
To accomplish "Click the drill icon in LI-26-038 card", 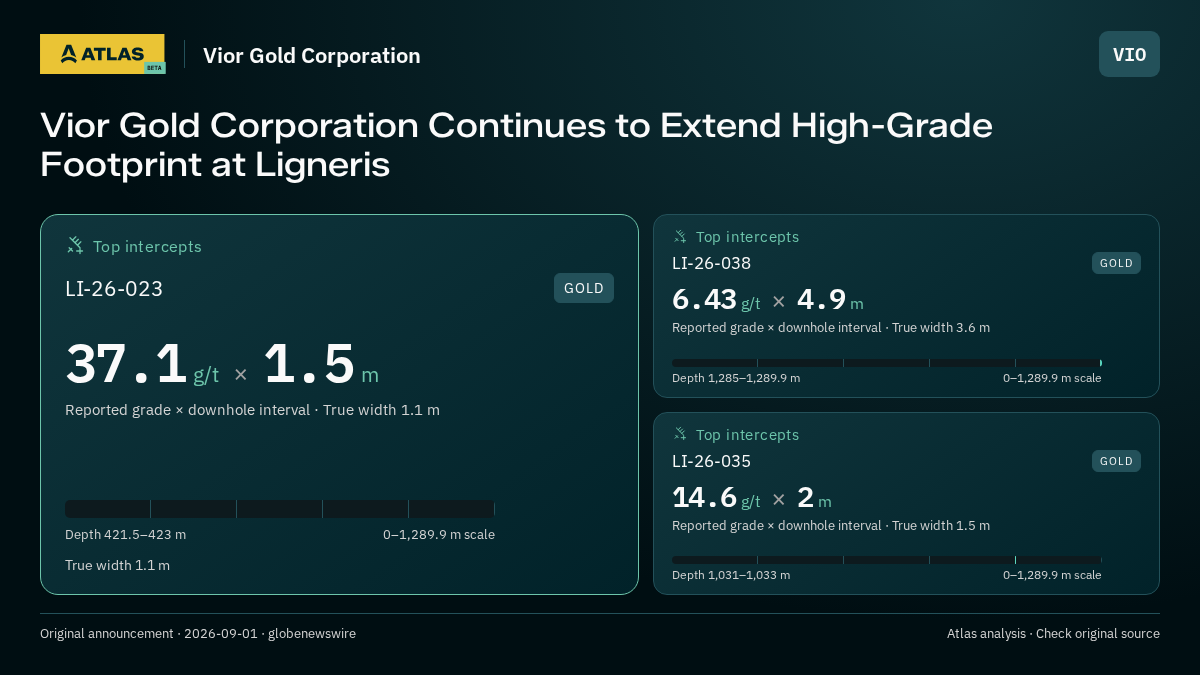I will [680, 236].
